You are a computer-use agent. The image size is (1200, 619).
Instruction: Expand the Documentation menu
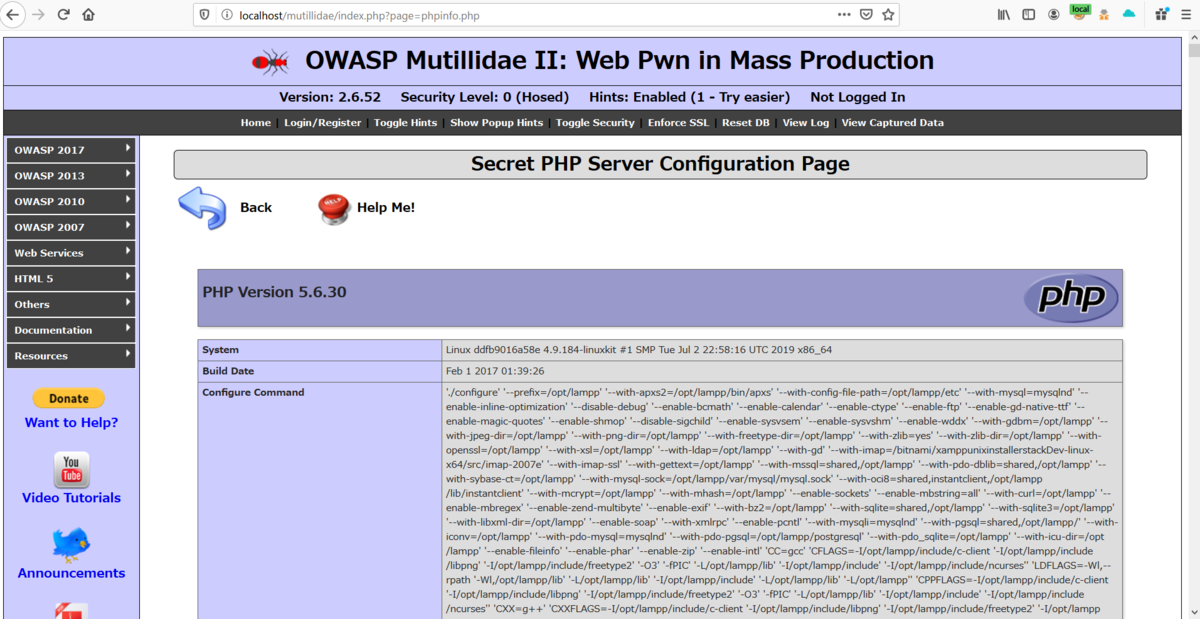pos(71,330)
